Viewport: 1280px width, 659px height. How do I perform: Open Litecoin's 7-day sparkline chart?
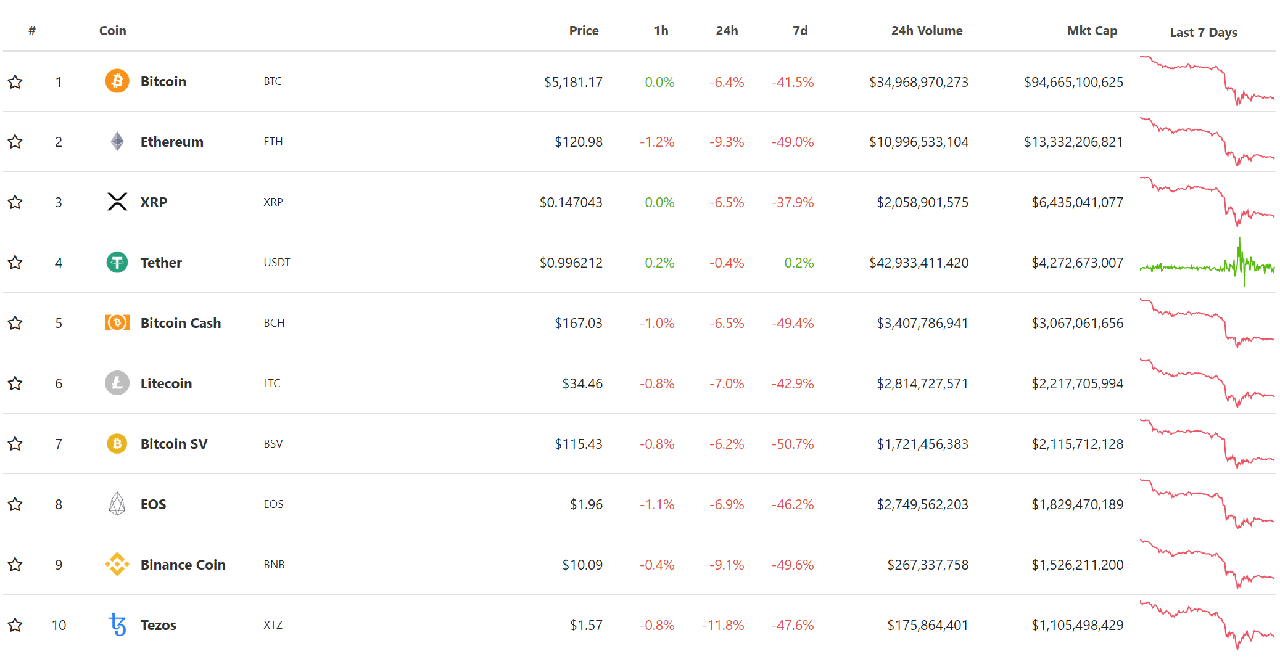coord(1207,383)
